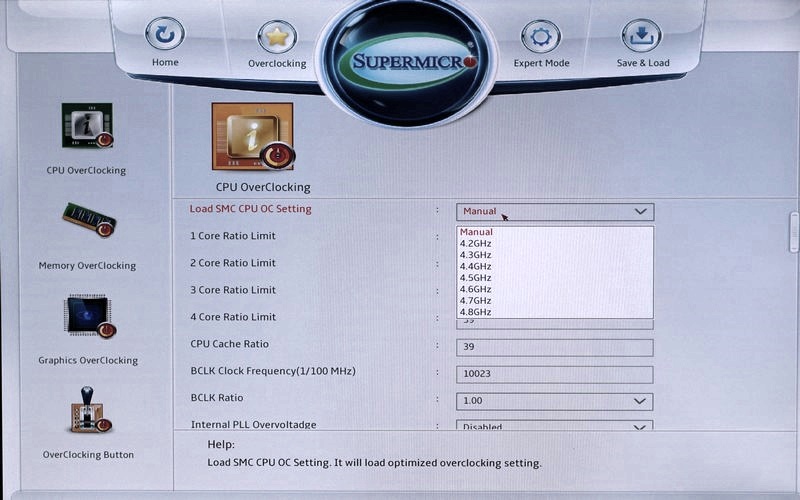Click the CPU Cache Ratio value field
Screen dimensions: 800x500
pyautogui.click(x=555, y=347)
